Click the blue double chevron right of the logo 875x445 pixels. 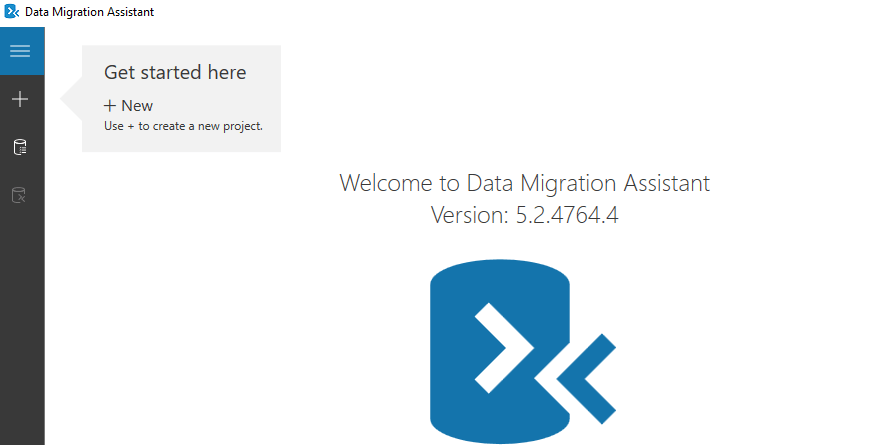click(x=588, y=378)
